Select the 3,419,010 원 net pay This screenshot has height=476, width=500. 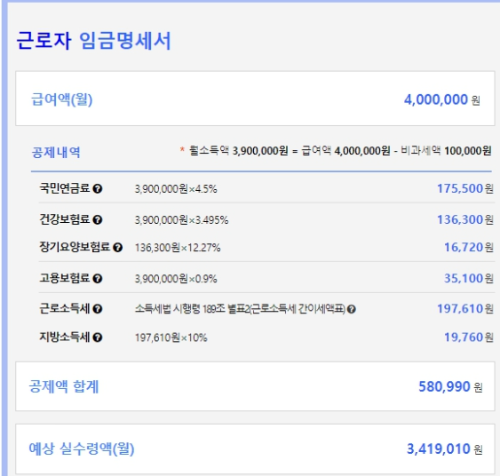(444, 449)
